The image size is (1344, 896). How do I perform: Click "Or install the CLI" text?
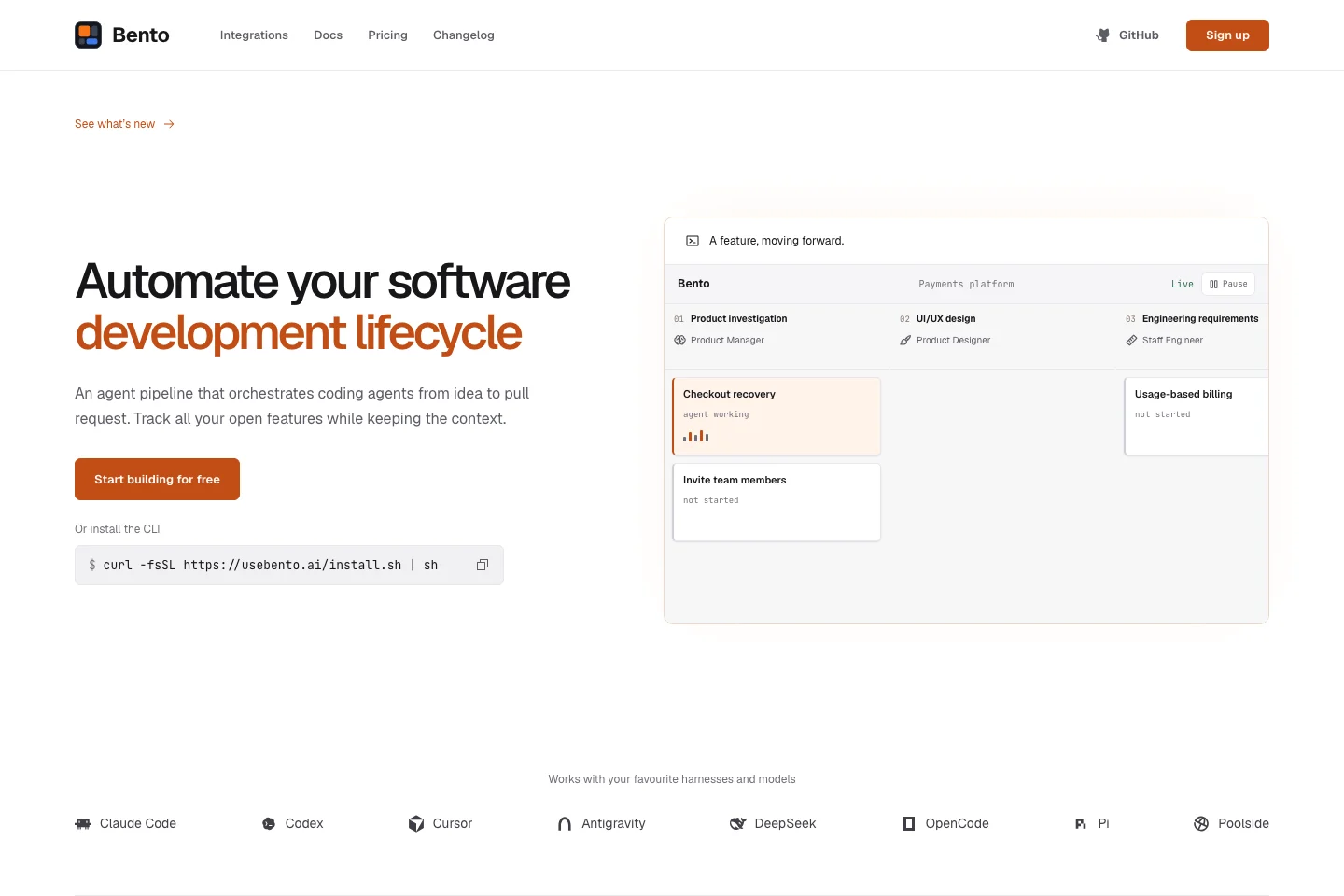[x=118, y=529]
